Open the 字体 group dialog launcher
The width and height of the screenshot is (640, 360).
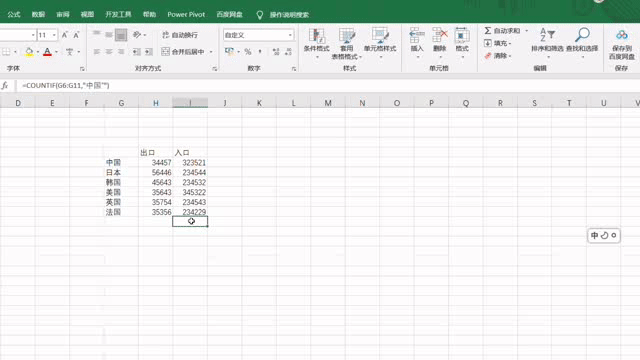point(82,69)
